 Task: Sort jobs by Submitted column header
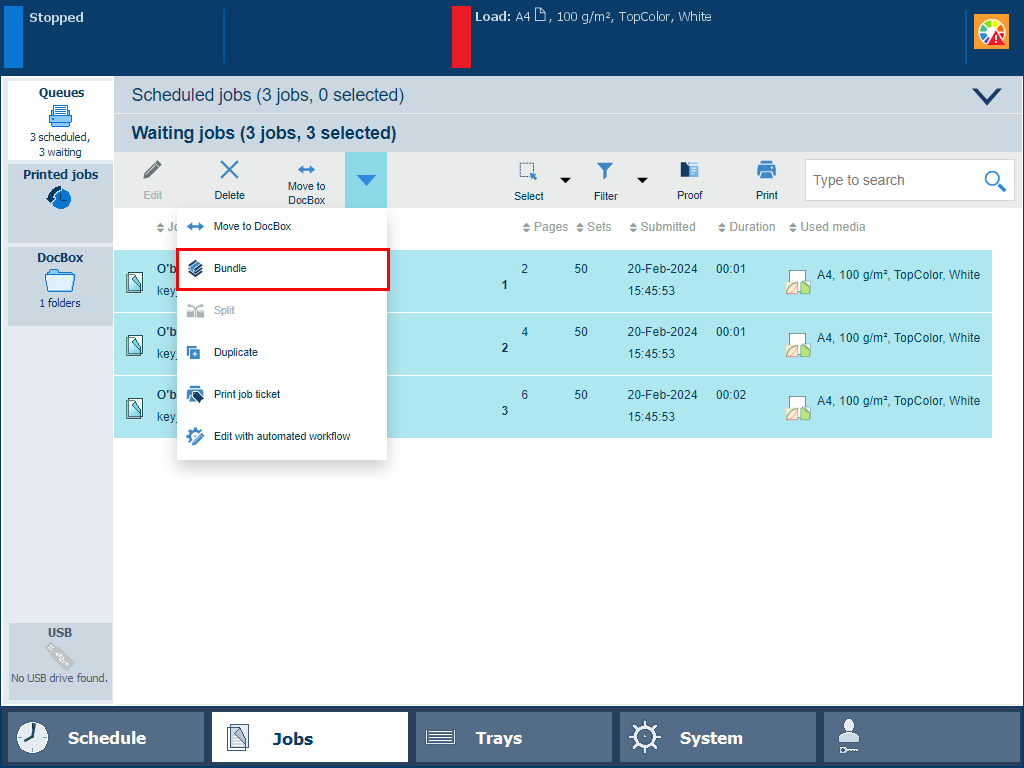(667, 227)
